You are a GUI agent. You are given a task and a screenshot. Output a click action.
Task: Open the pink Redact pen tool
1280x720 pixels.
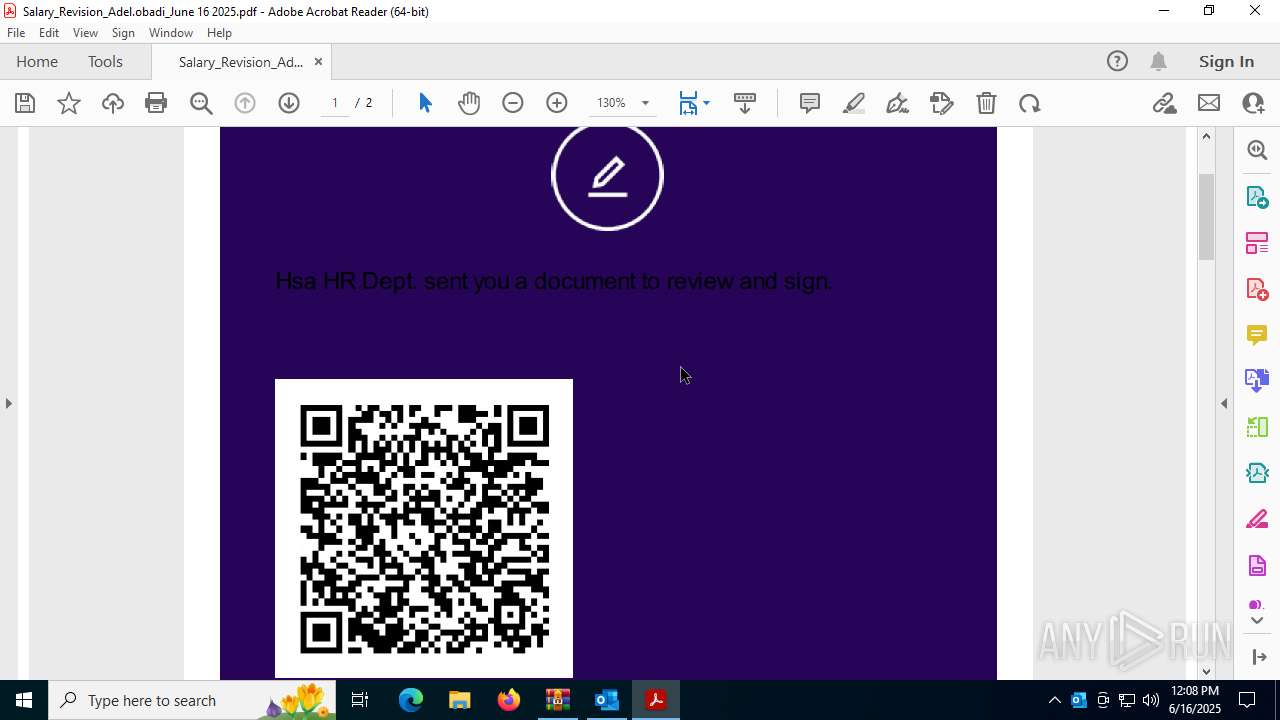tap(1257, 519)
